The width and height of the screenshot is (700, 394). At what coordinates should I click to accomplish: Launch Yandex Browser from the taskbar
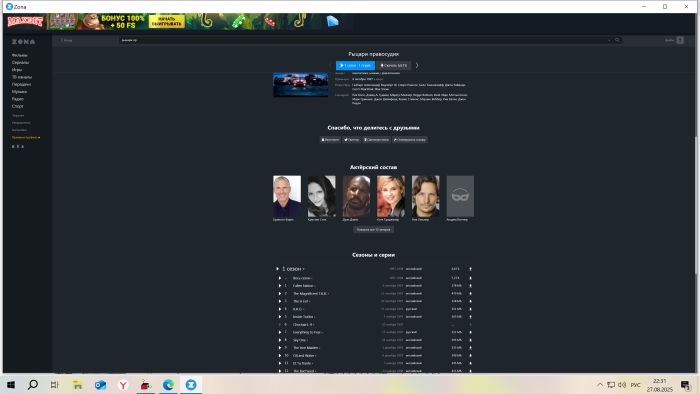[x=123, y=385]
